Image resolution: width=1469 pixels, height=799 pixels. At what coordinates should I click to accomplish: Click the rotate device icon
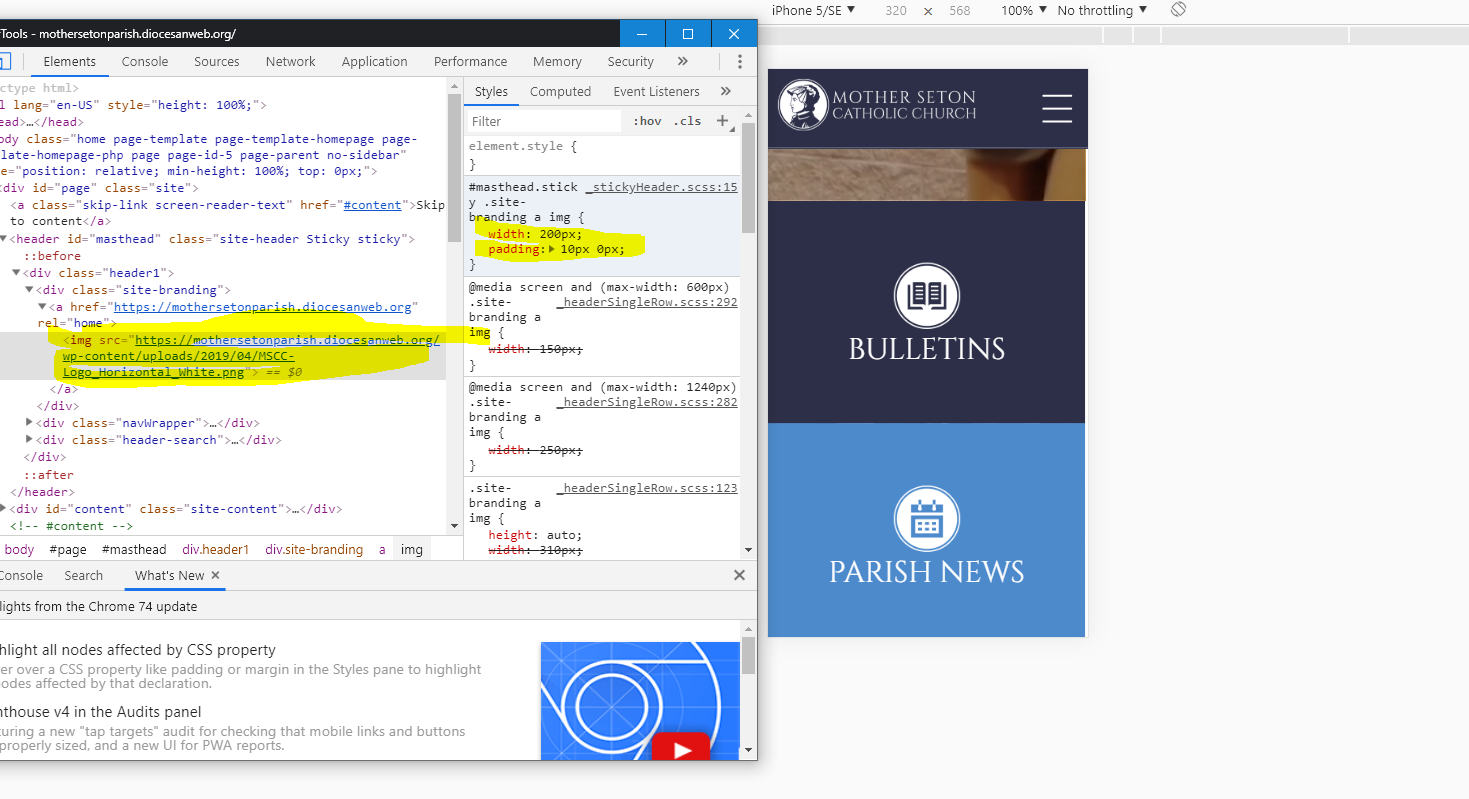(1178, 10)
